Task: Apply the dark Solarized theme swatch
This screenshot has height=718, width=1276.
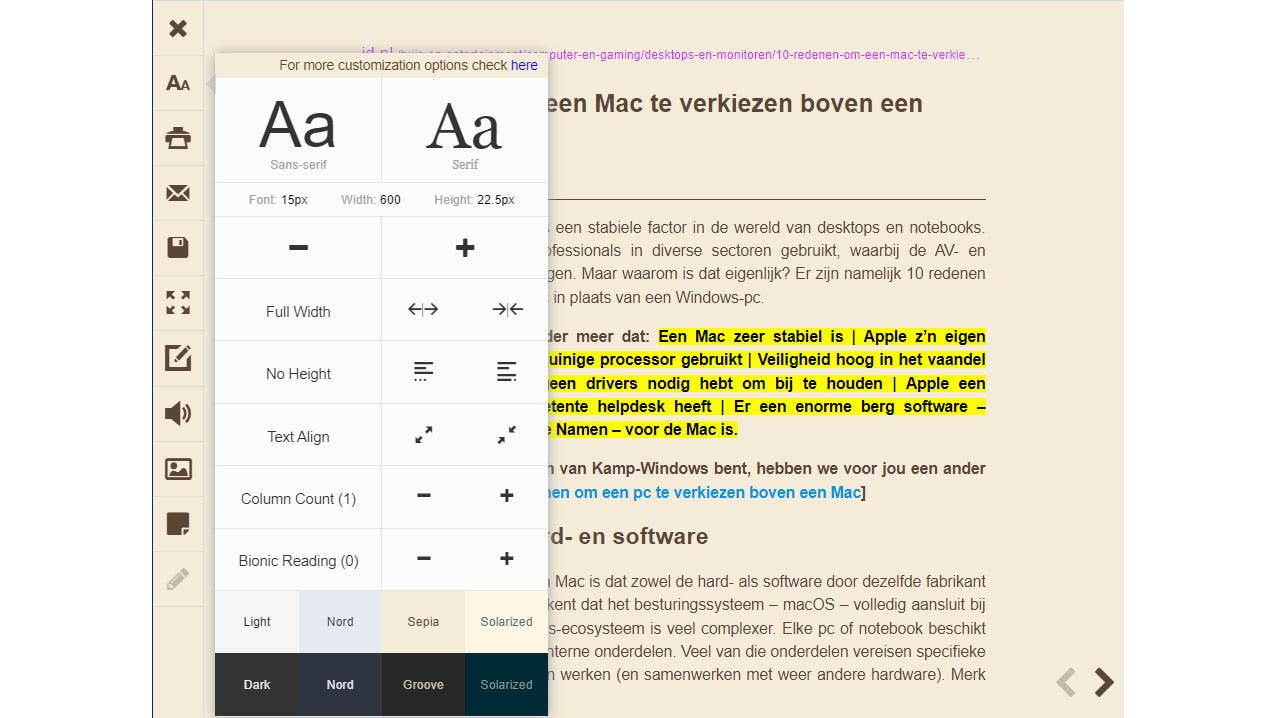Action: tap(507, 684)
